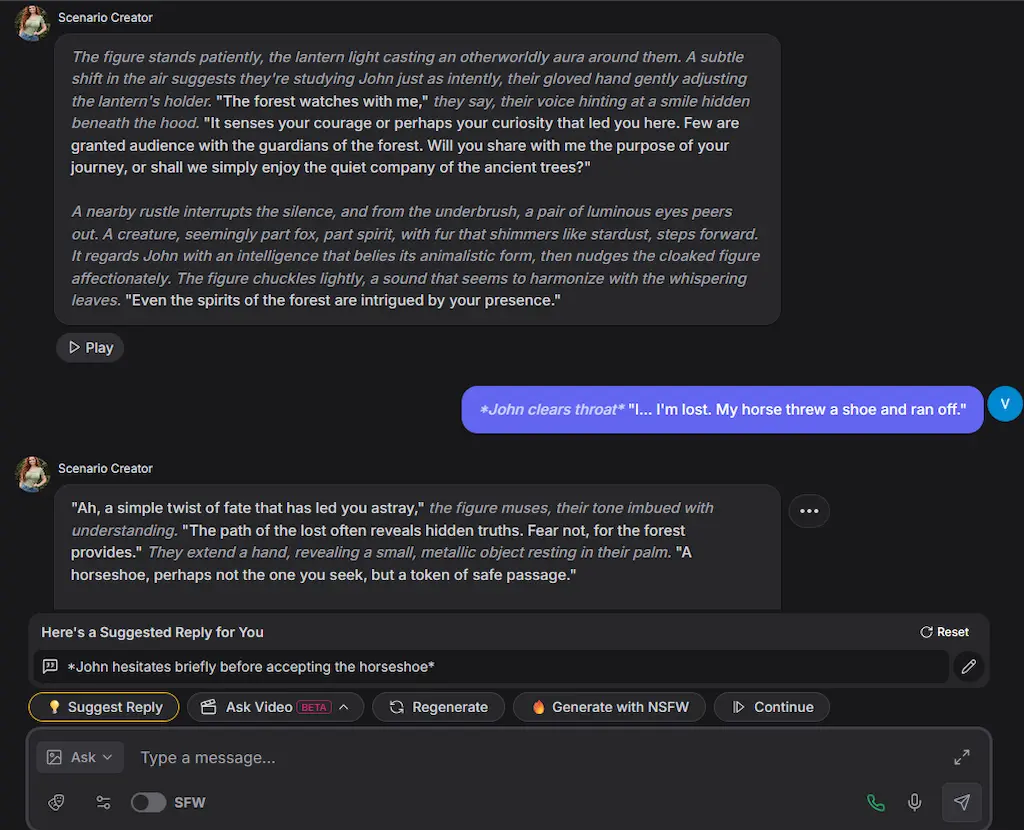Open the Ask mode dropdown
Image resolution: width=1024 pixels, height=830 pixels.
click(79, 757)
